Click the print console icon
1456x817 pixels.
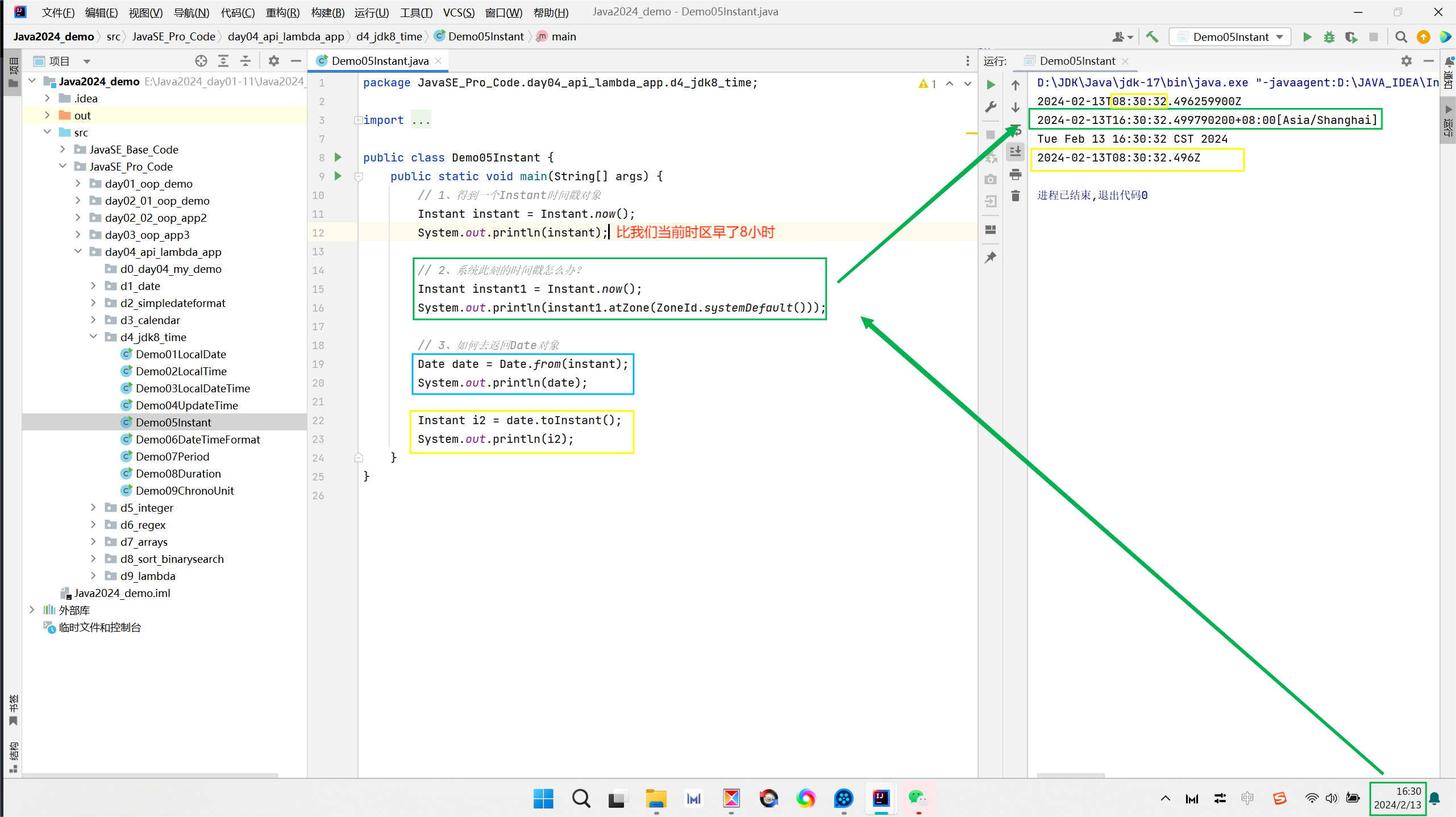tap(1016, 174)
